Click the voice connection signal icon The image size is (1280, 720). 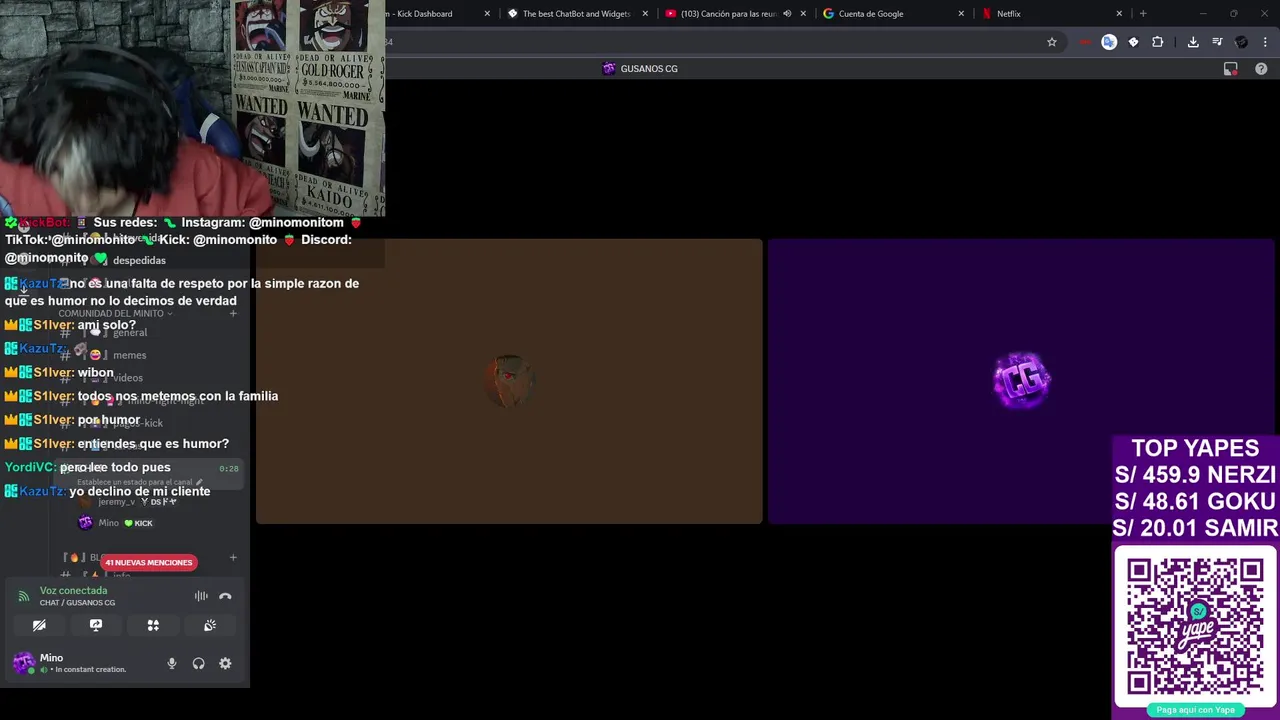coord(23,596)
